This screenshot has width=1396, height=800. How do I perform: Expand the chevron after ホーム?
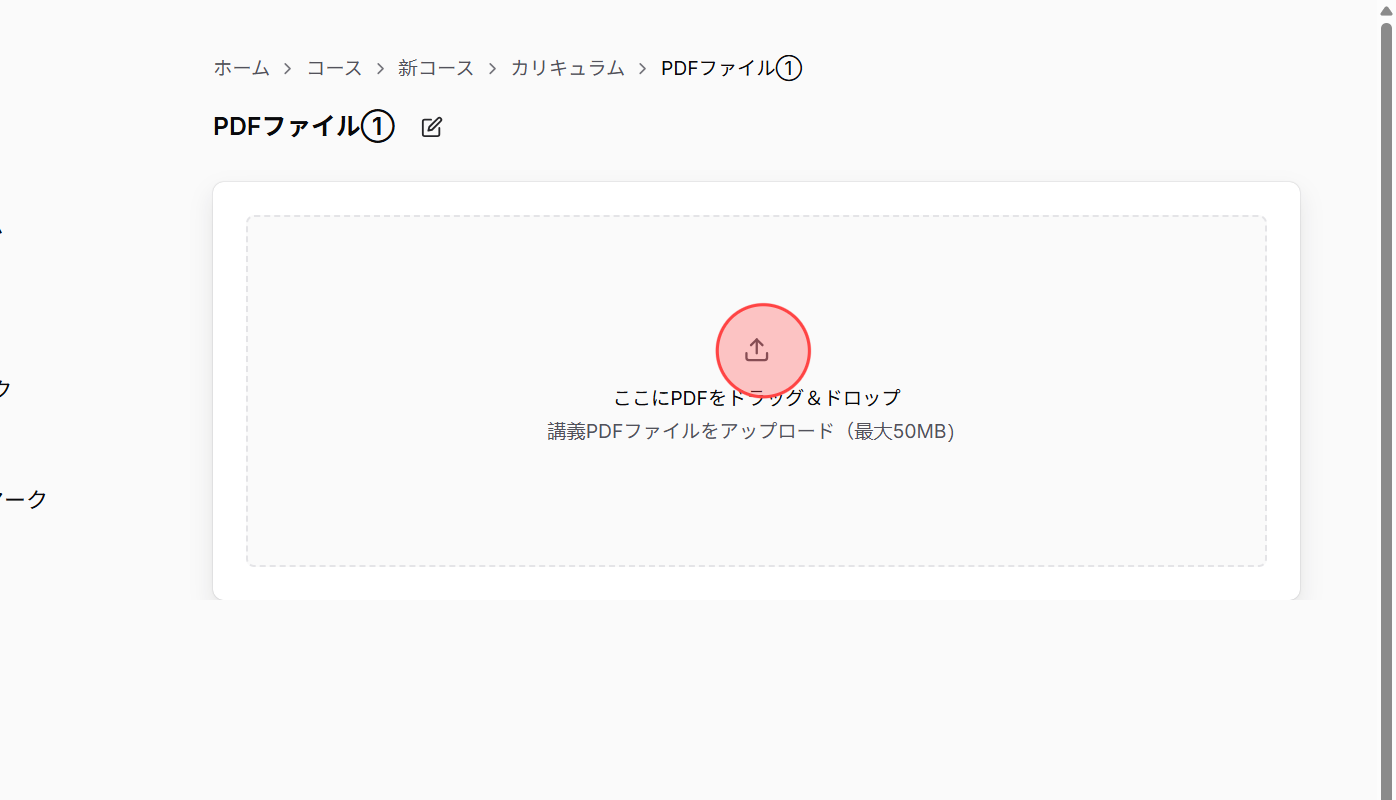coord(288,68)
